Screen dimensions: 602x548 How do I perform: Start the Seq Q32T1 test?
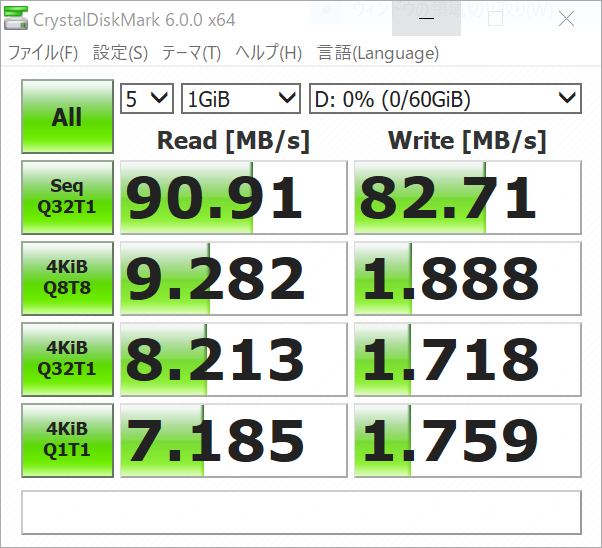pos(67,197)
